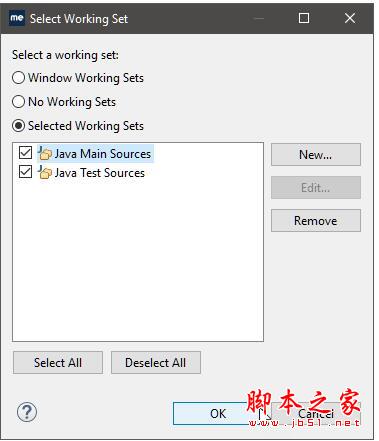Click the Deselect All button
379x441 pixels.
click(156, 362)
